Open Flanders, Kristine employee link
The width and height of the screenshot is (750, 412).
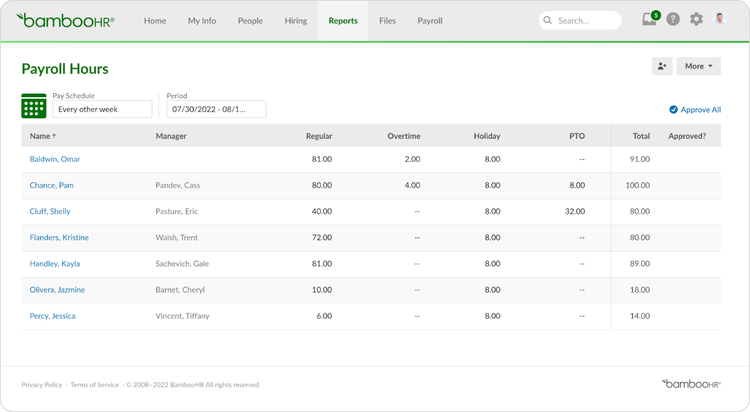click(59, 237)
